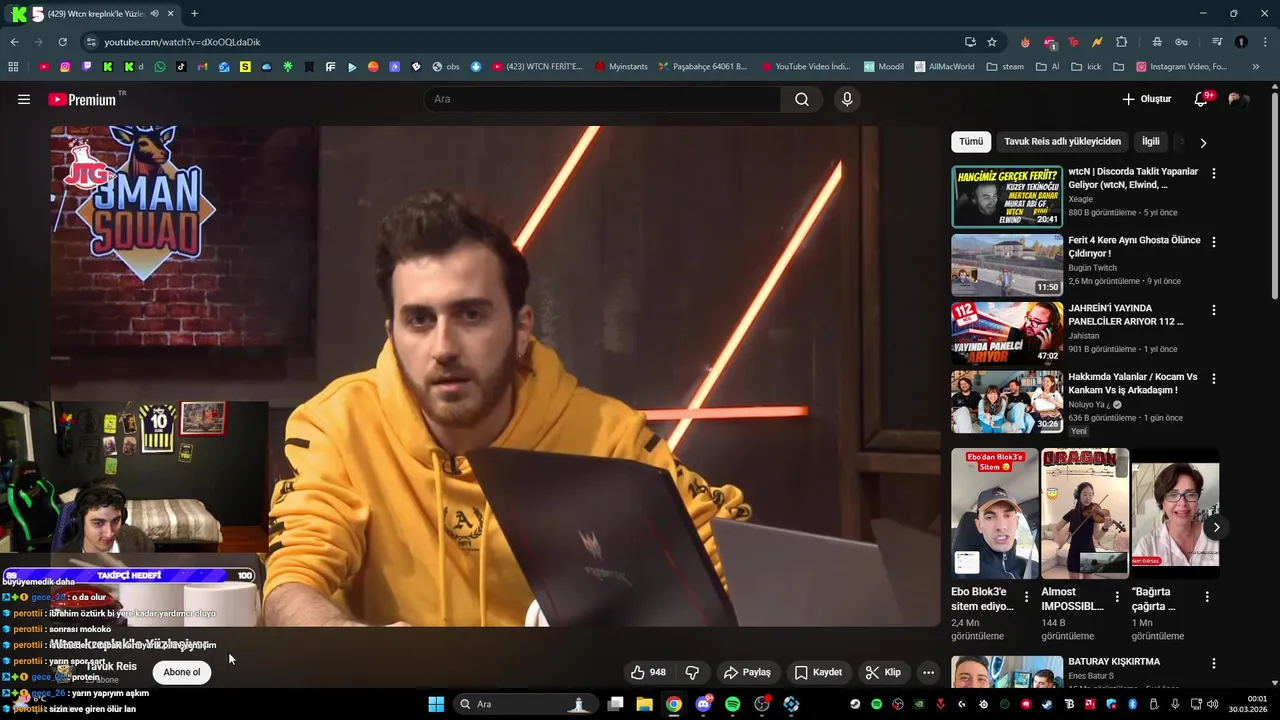The width and height of the screenshot is (1280, 720).
Task: Open the Twitch bookmark icon
Action: coord(87,67)
